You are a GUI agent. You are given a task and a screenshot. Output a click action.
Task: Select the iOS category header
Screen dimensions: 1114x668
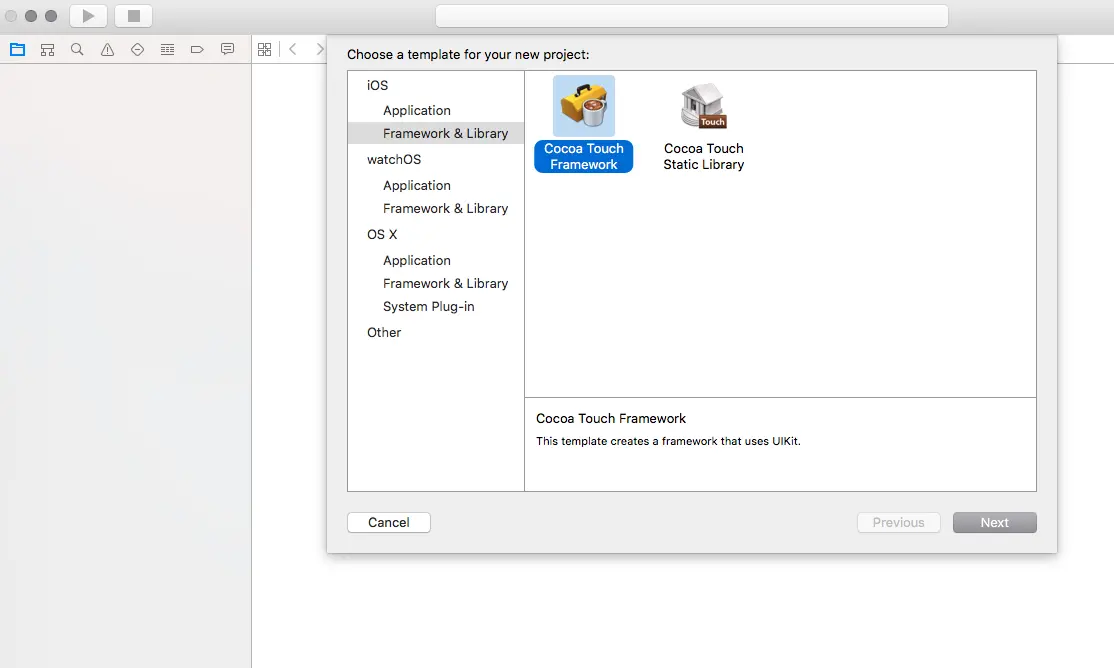(377, 85)
